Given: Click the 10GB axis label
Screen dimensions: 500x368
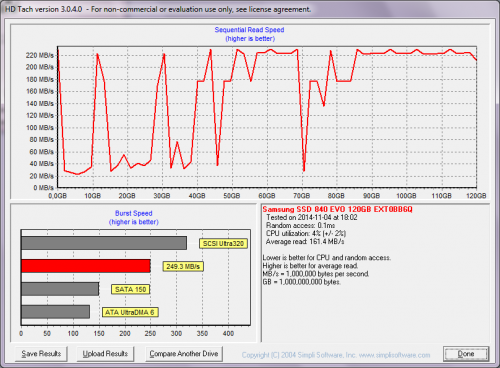Looking at the screenshot, I should click(92, 196).
